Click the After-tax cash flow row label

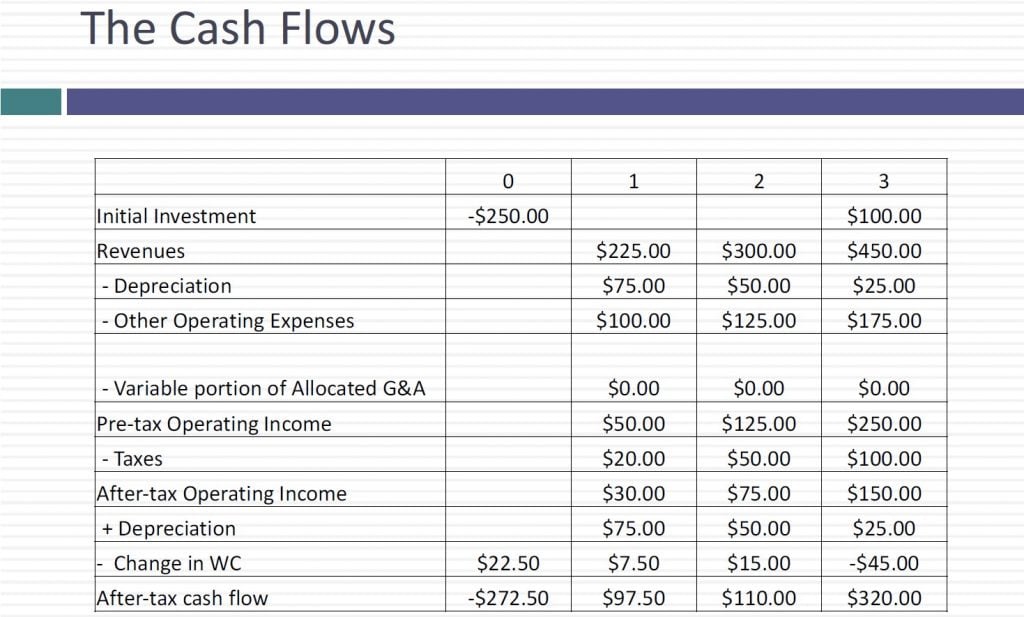point(182,599)
